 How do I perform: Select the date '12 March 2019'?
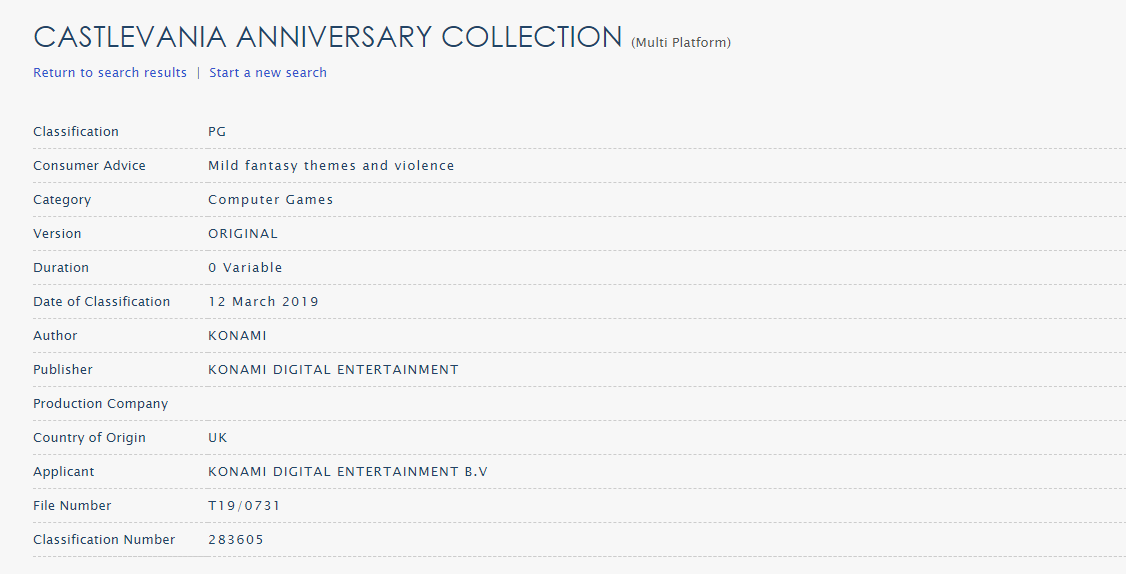[x=263, y=302]
